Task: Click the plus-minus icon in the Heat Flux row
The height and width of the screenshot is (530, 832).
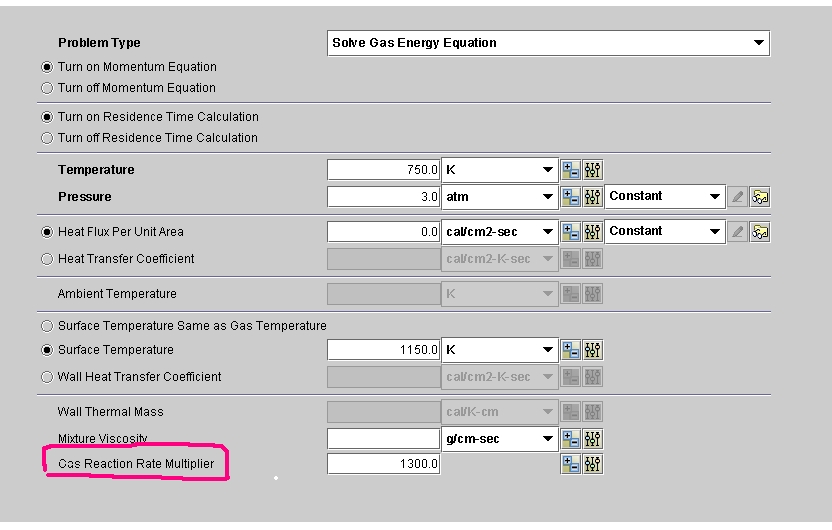Action: (572, 232)
